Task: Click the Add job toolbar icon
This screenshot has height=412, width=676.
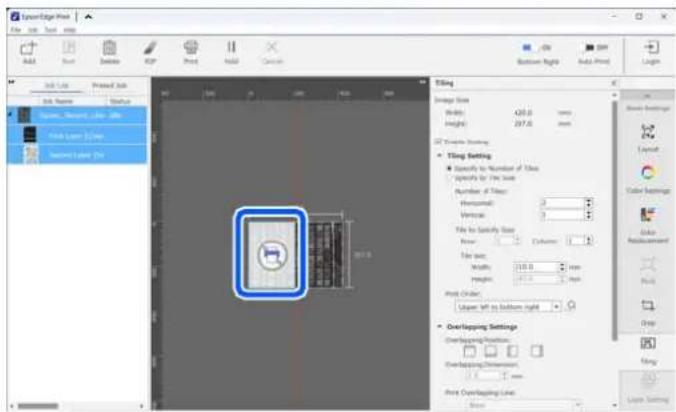Action: (x=29, y=48)
